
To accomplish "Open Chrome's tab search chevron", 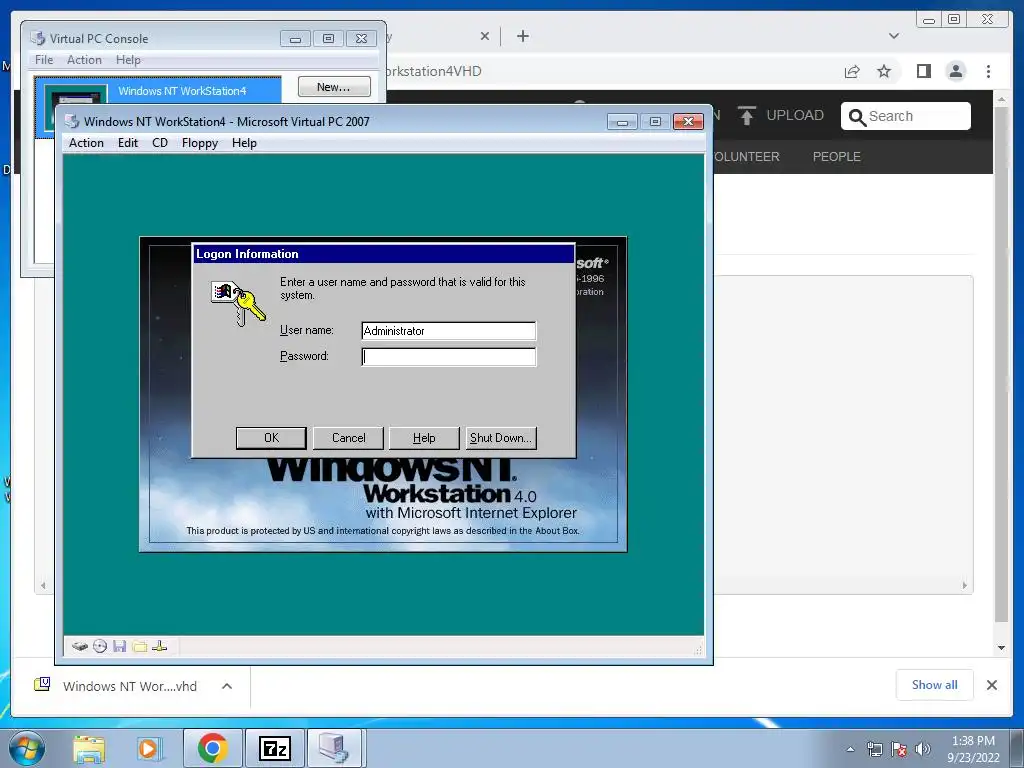I will [x=894, y=36].
